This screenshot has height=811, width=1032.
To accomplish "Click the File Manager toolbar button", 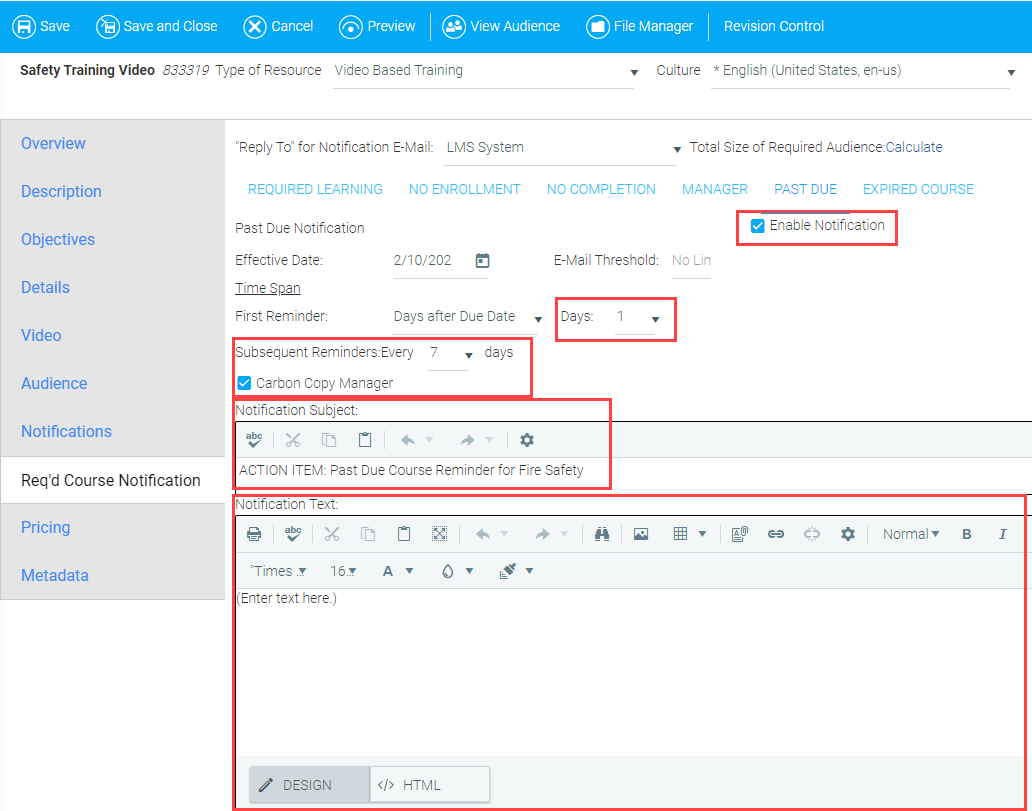I will click(640, 26).
